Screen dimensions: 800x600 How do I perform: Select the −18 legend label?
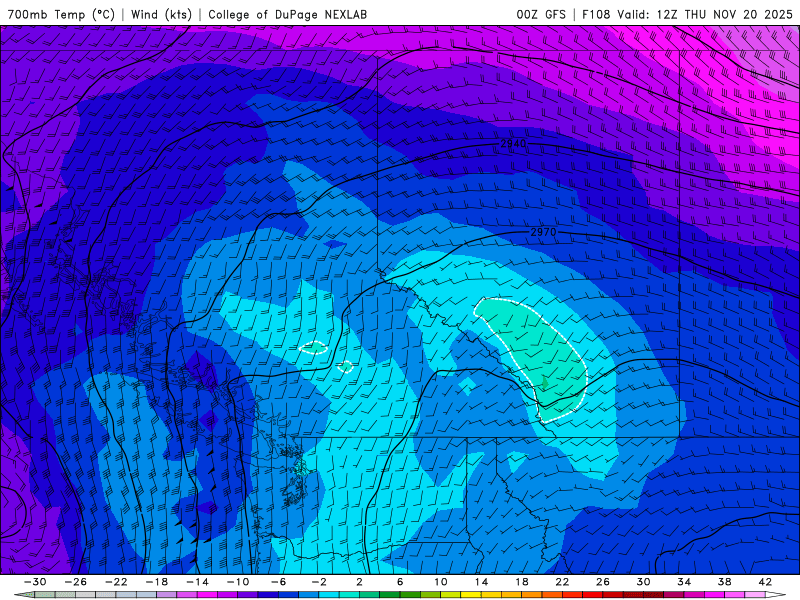coord(157,582)
